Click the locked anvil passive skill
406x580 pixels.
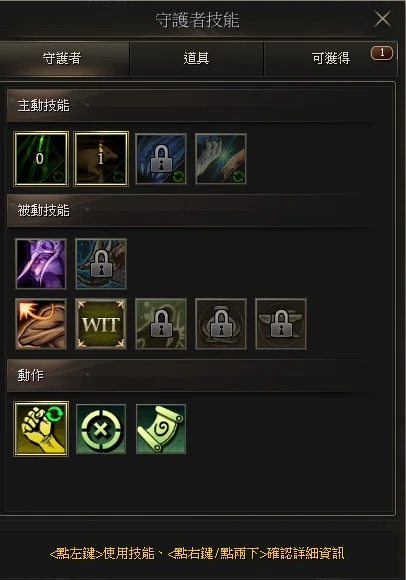click(x=281, y=324)
